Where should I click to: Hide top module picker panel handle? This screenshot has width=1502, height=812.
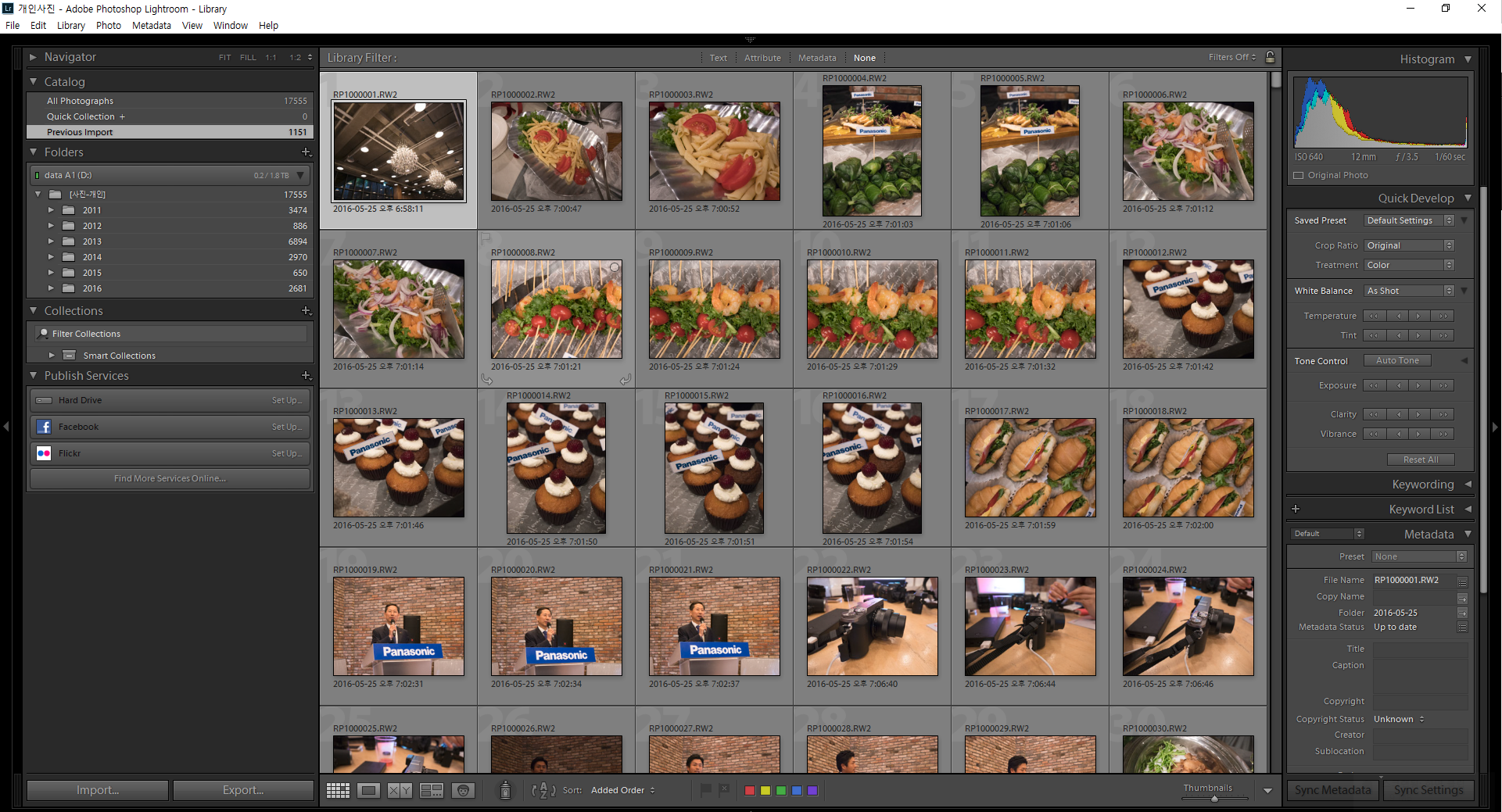pyautogui.click(x=751, y=39)
